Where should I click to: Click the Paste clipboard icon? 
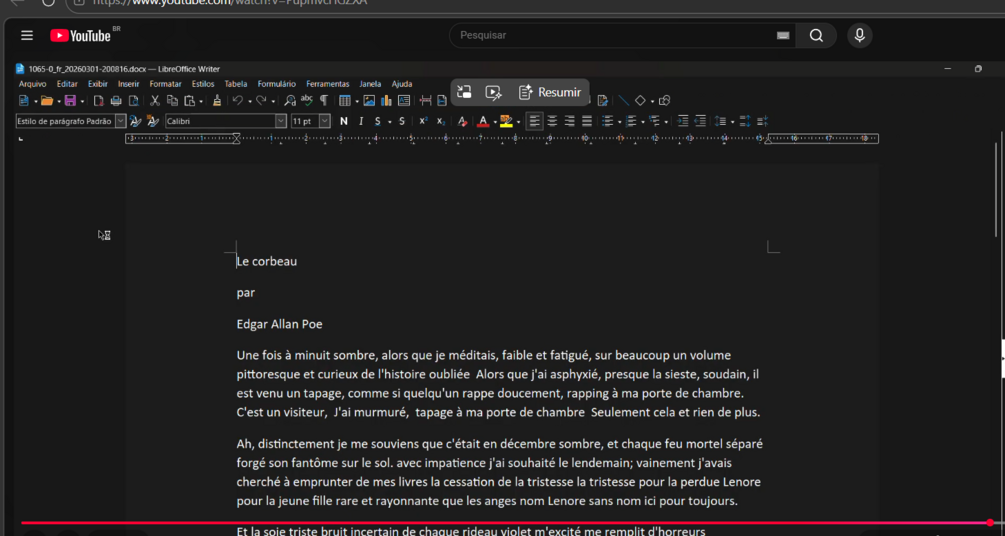click(x=190, y=101)
